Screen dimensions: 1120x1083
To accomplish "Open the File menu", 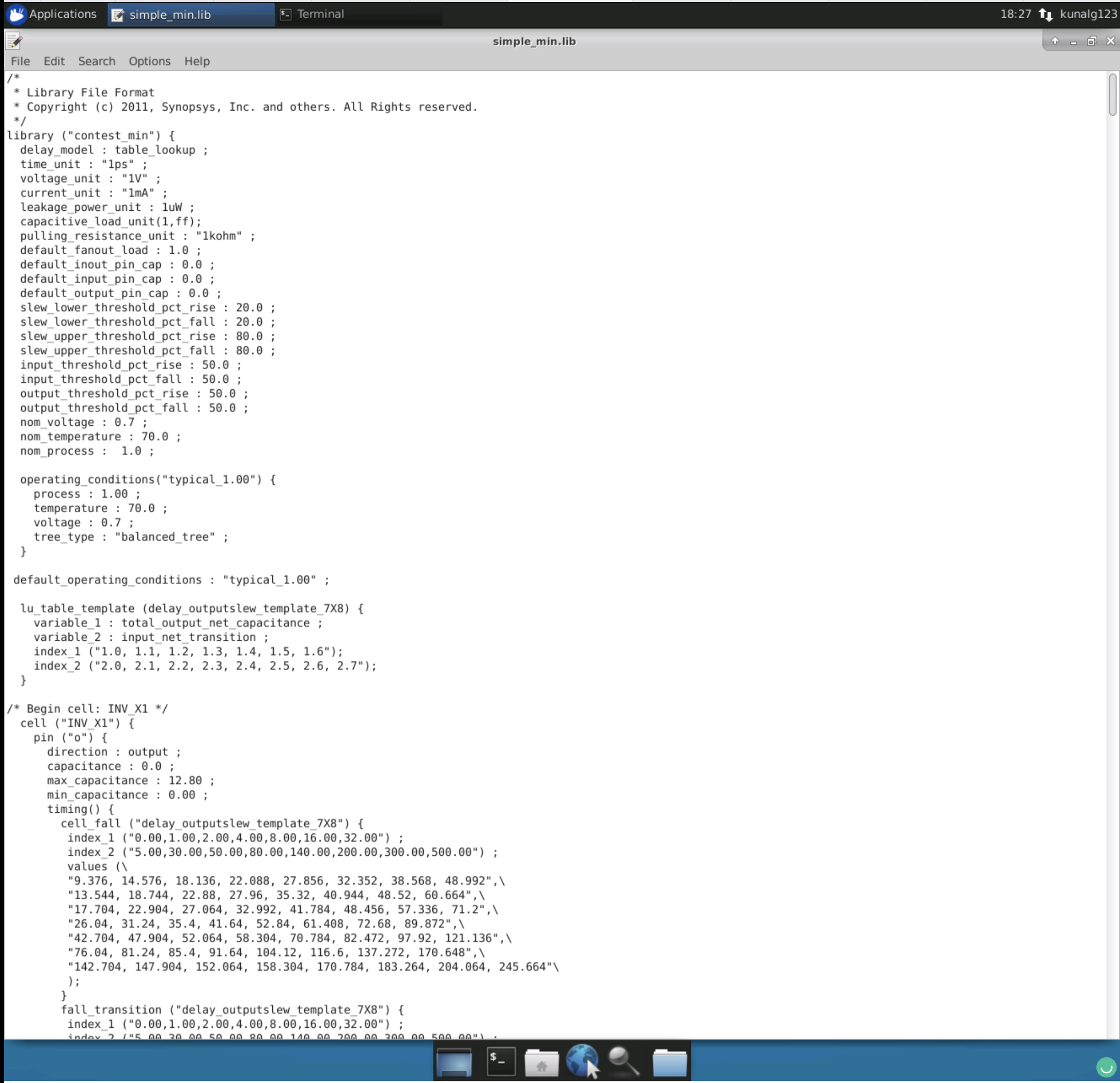I will pos(20,61).
